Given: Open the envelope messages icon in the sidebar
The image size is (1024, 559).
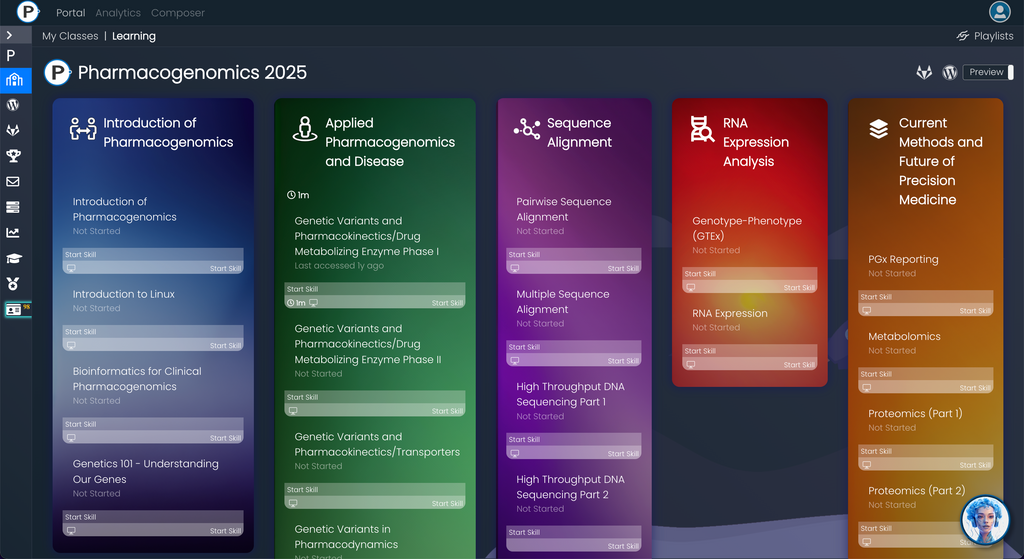Looking at the screenshot, I should [x=13, y=182].
